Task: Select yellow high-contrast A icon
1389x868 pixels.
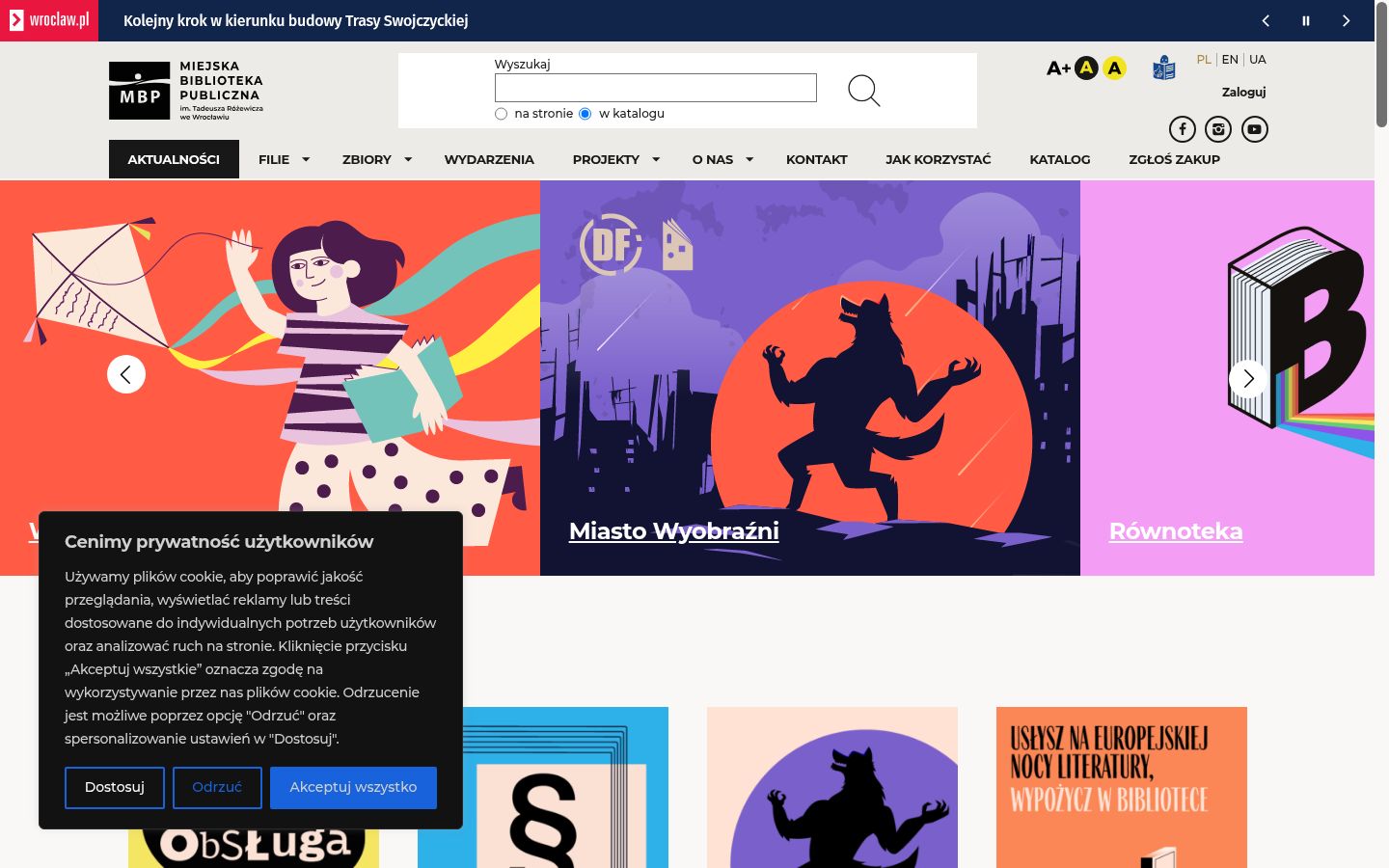Action: [1114, 68]
